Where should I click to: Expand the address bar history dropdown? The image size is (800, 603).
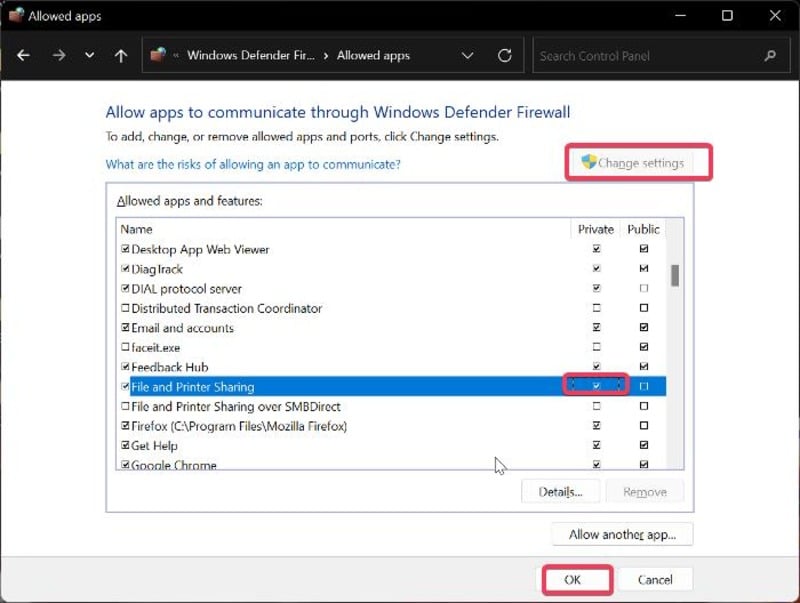(x=467, y=55)
